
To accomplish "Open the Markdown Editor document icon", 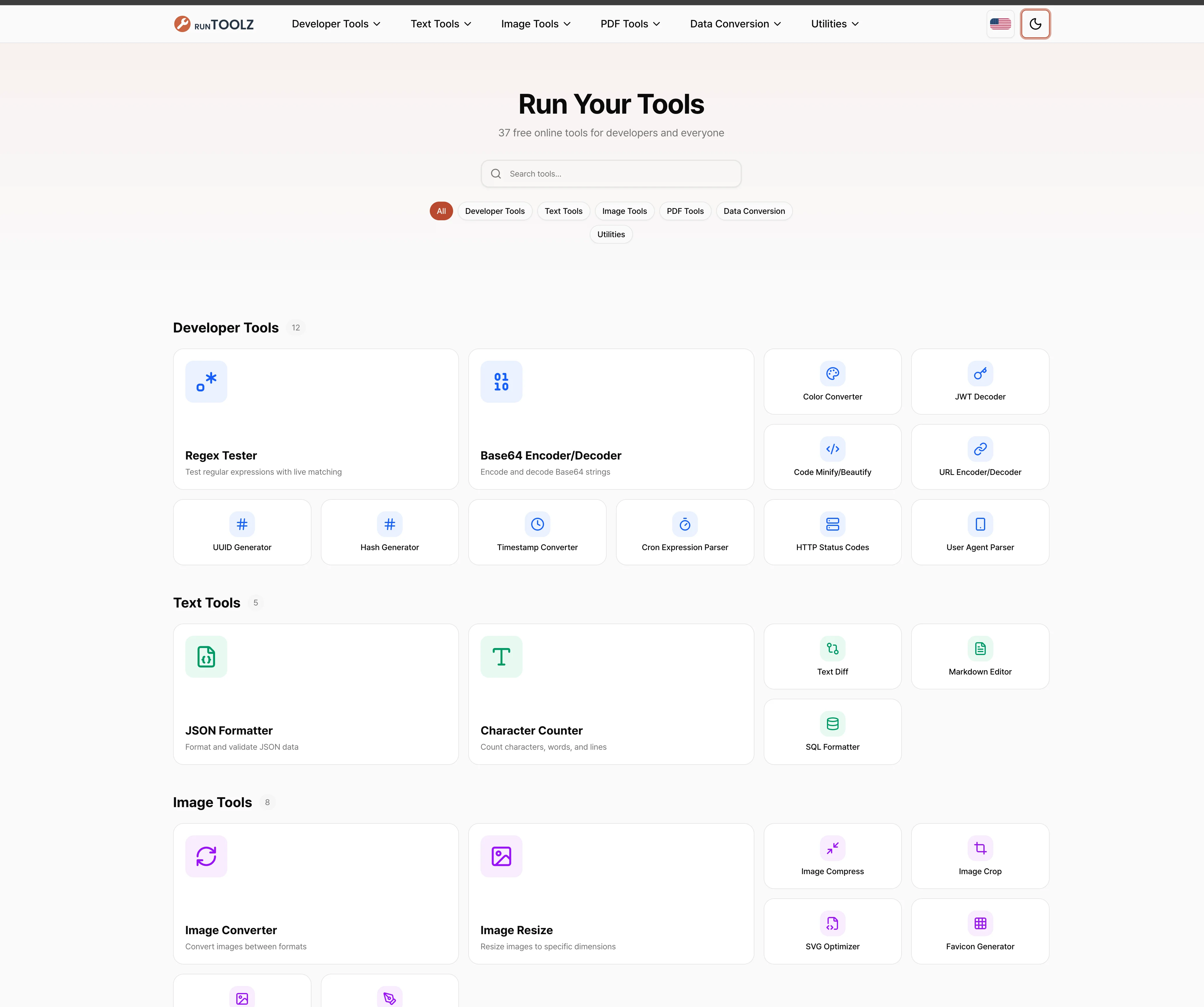I will tap(980, 649).
